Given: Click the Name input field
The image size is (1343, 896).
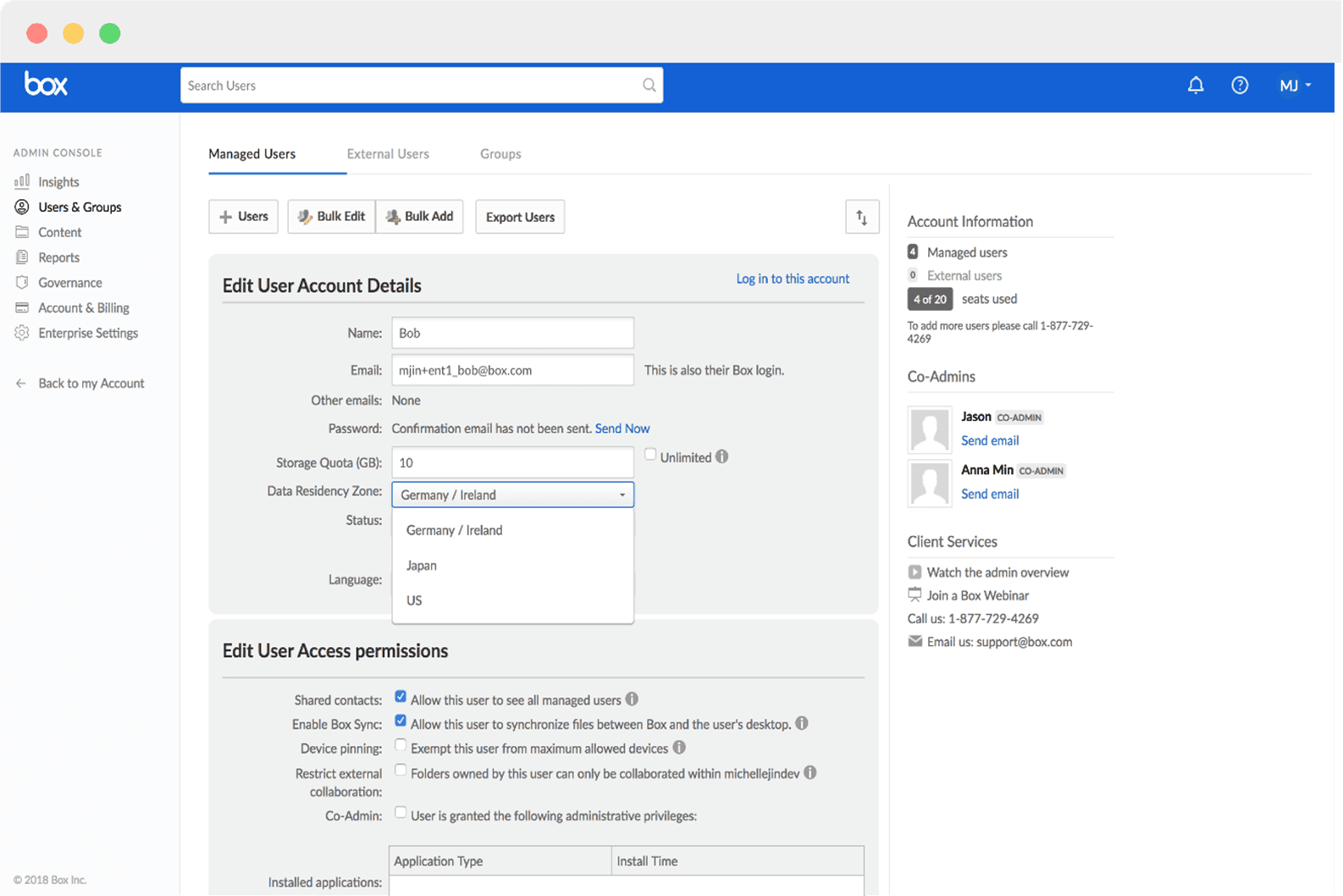Looking at the screenshot, I should click(x=512, y=333).
